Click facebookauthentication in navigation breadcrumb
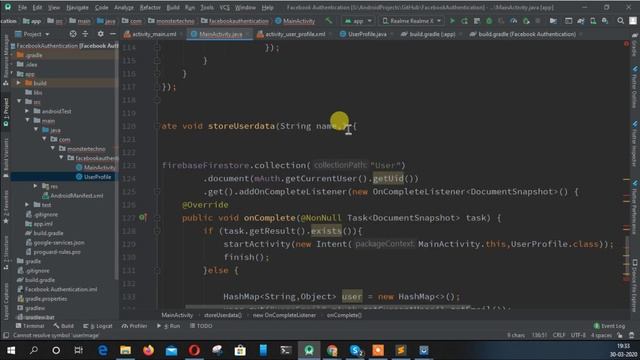The height and width of the screenshot is (360, 640). [x=234, y=21]
